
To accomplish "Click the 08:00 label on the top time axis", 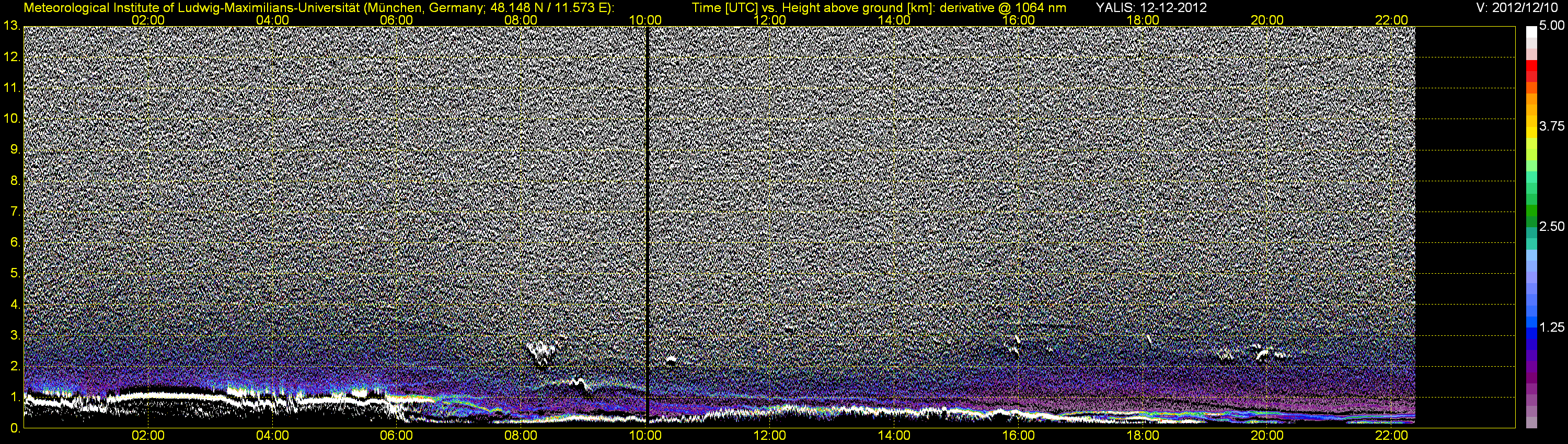I will pos(521,20).
